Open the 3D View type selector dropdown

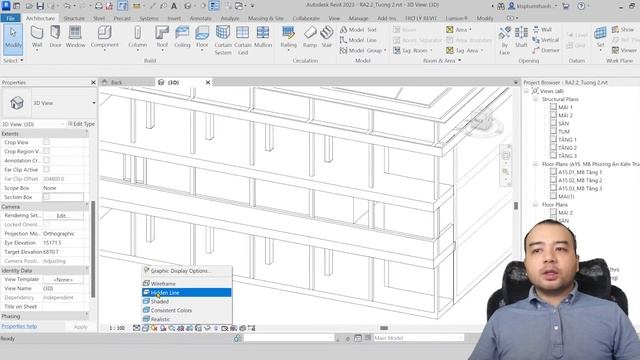pos(93,103)
